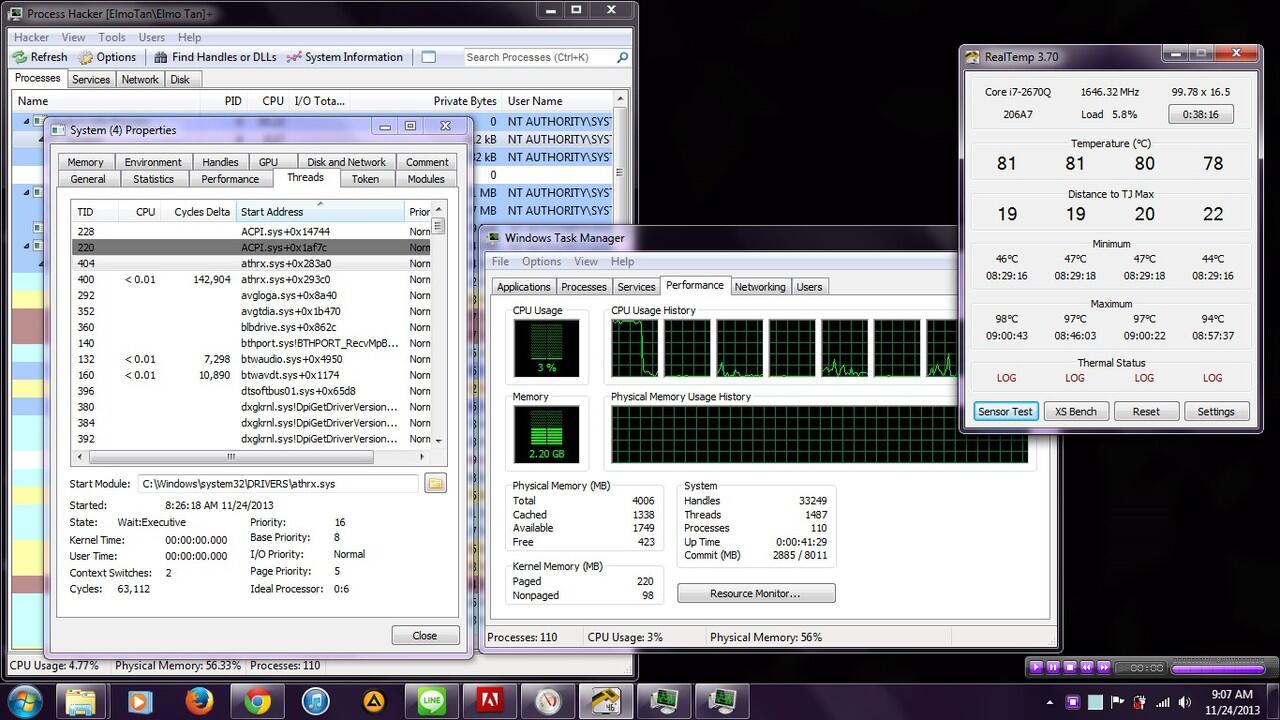Select thread 396 dtsoftbus01.sys+0x65d8

pyautogui.click(x=252, y=391)
